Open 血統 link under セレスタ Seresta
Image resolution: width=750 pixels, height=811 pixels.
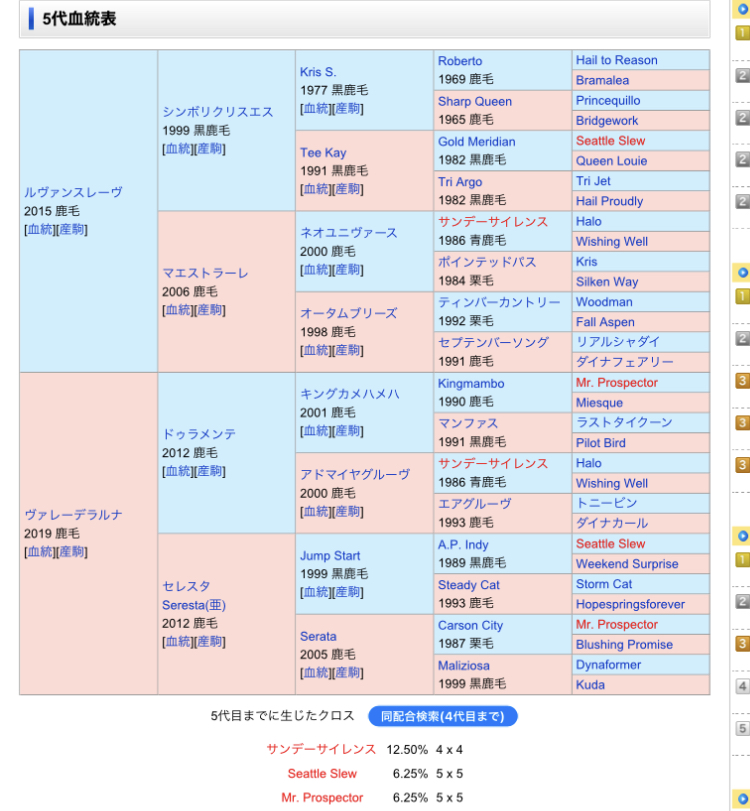pyautogui.click(x=178, y=641)
